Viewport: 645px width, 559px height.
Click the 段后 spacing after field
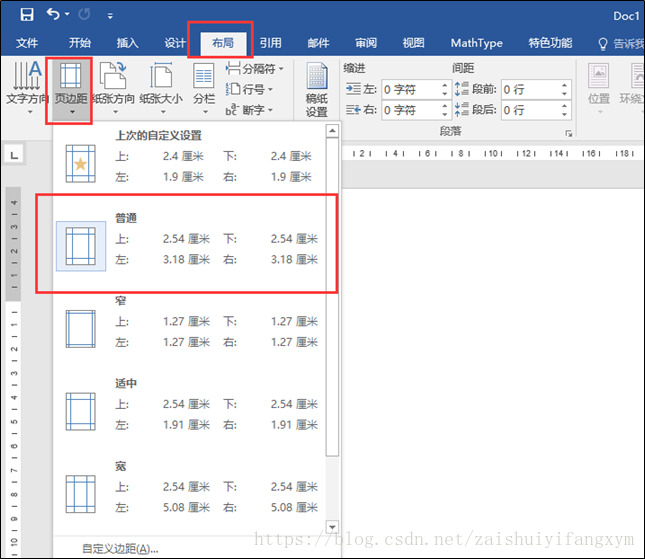pos(530,110)
